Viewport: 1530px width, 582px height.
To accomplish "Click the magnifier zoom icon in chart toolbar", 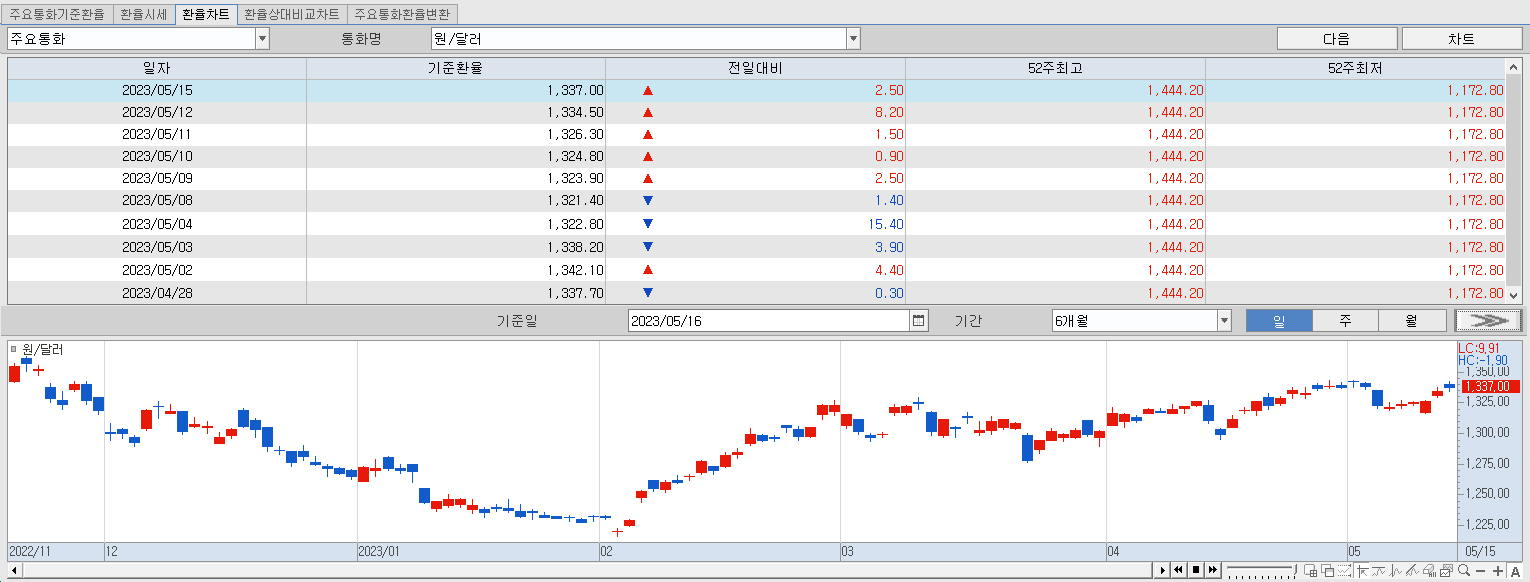I will click(x=1464, y=570).
